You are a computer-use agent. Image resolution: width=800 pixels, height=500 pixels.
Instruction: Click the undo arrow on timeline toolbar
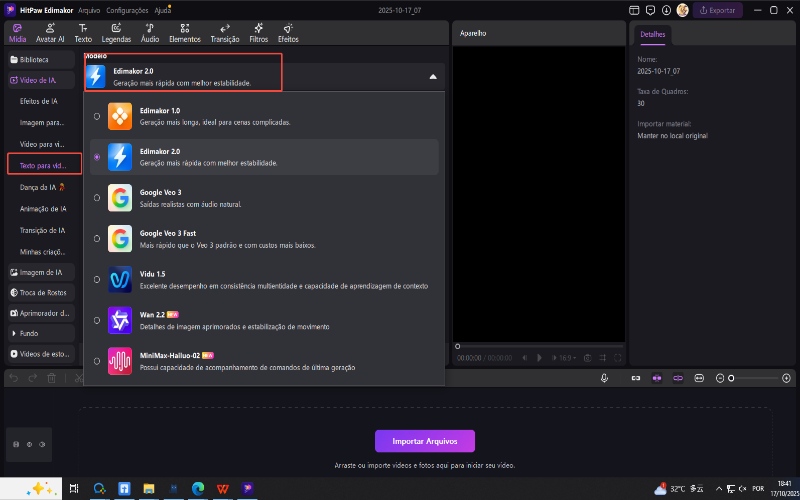[x=14, y=378]
